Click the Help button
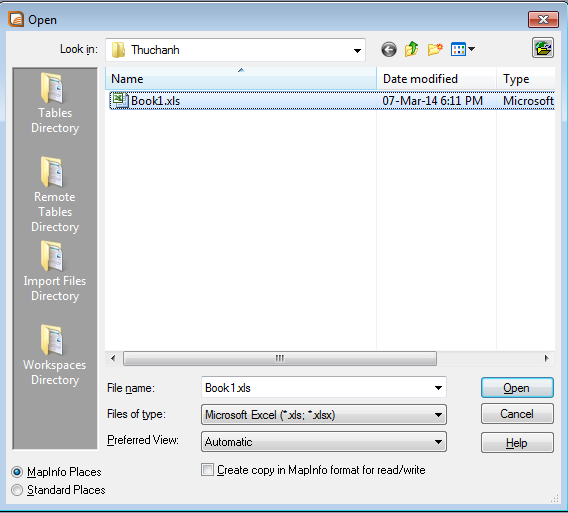The width and height of the screenshot is (568, 513). pos(517,443)
